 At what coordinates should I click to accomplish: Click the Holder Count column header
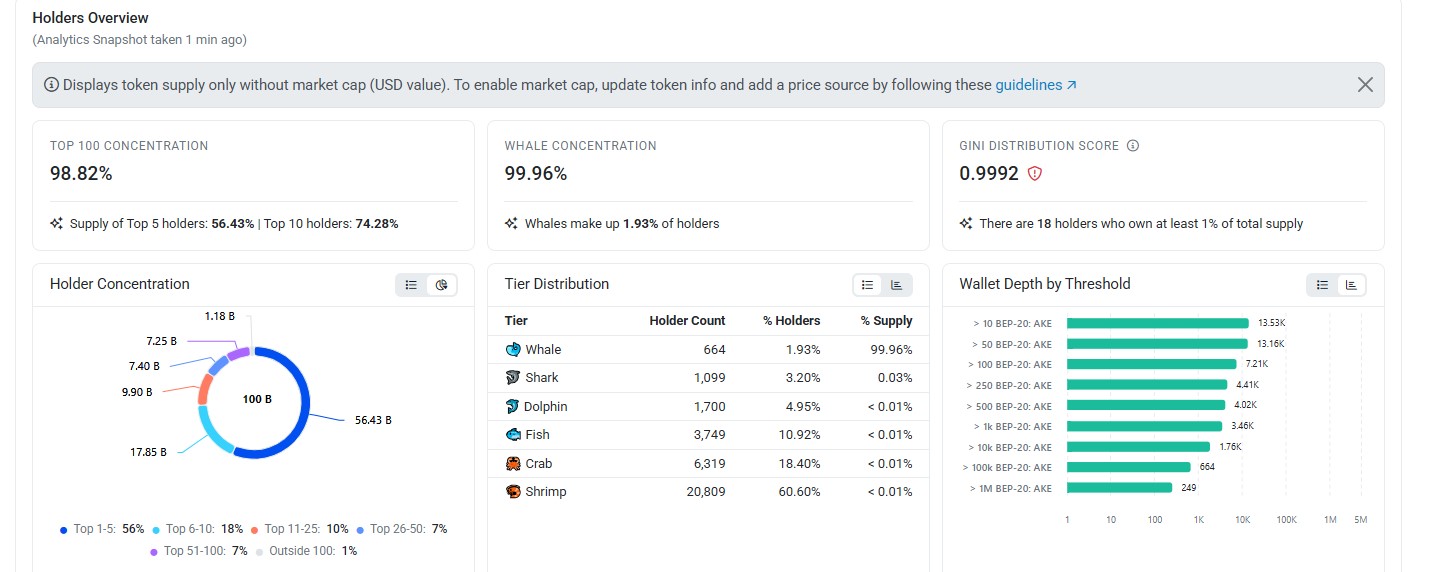(x=687, y=321)
